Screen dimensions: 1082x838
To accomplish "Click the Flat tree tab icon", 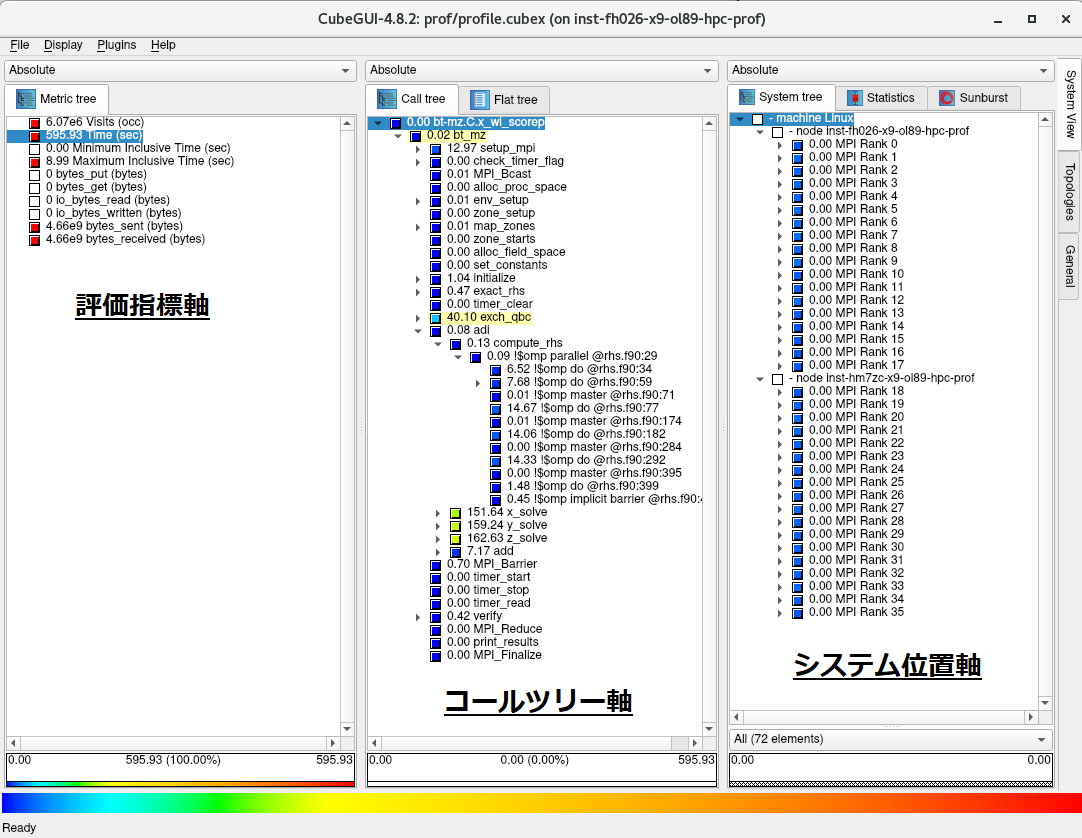I will point(480,100).
